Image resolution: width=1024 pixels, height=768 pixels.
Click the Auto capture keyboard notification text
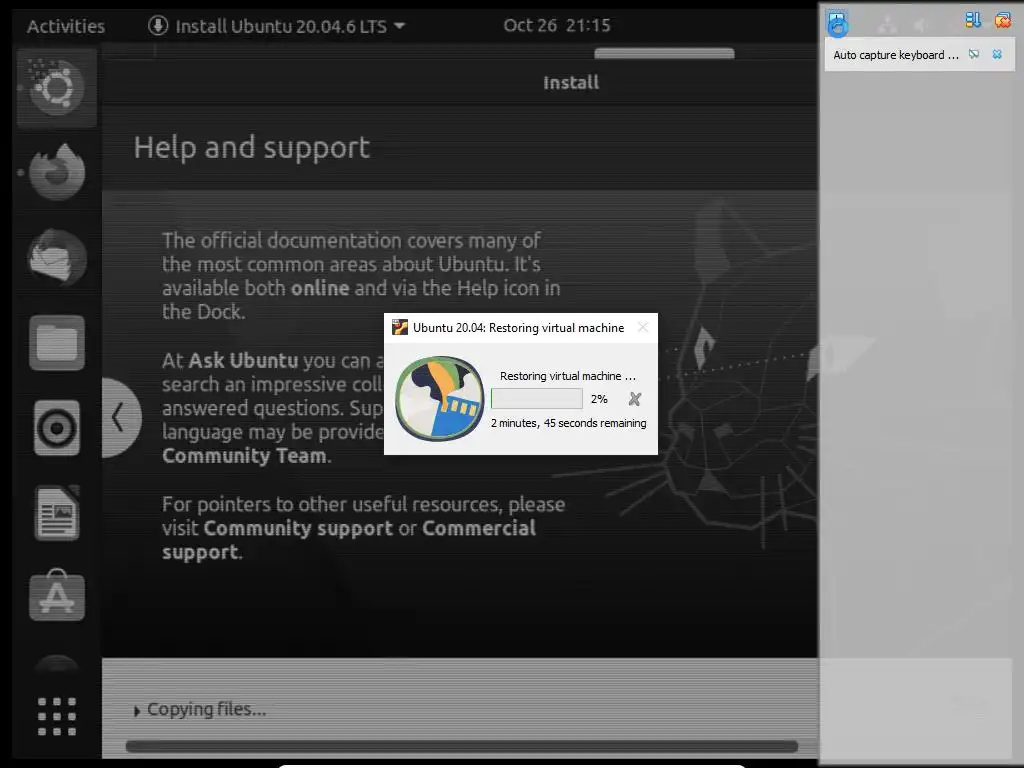(x=895, y=55)
